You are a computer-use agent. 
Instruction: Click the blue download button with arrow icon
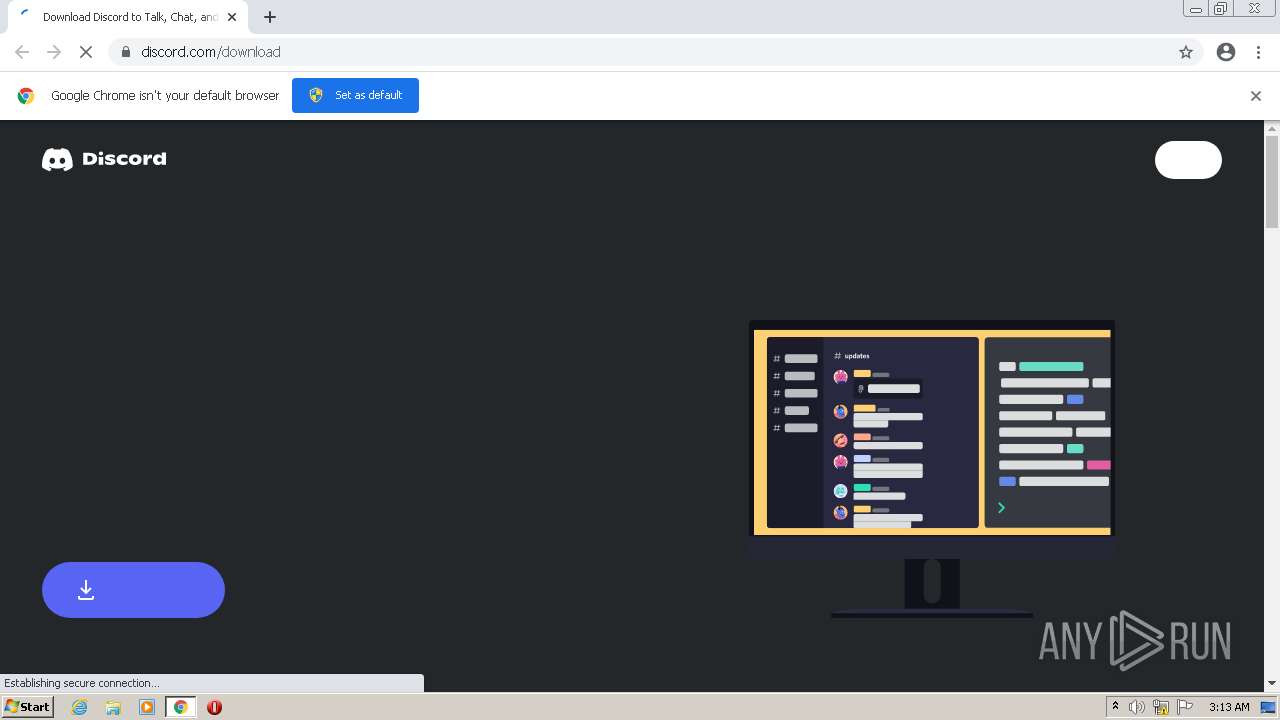point(133,590)
